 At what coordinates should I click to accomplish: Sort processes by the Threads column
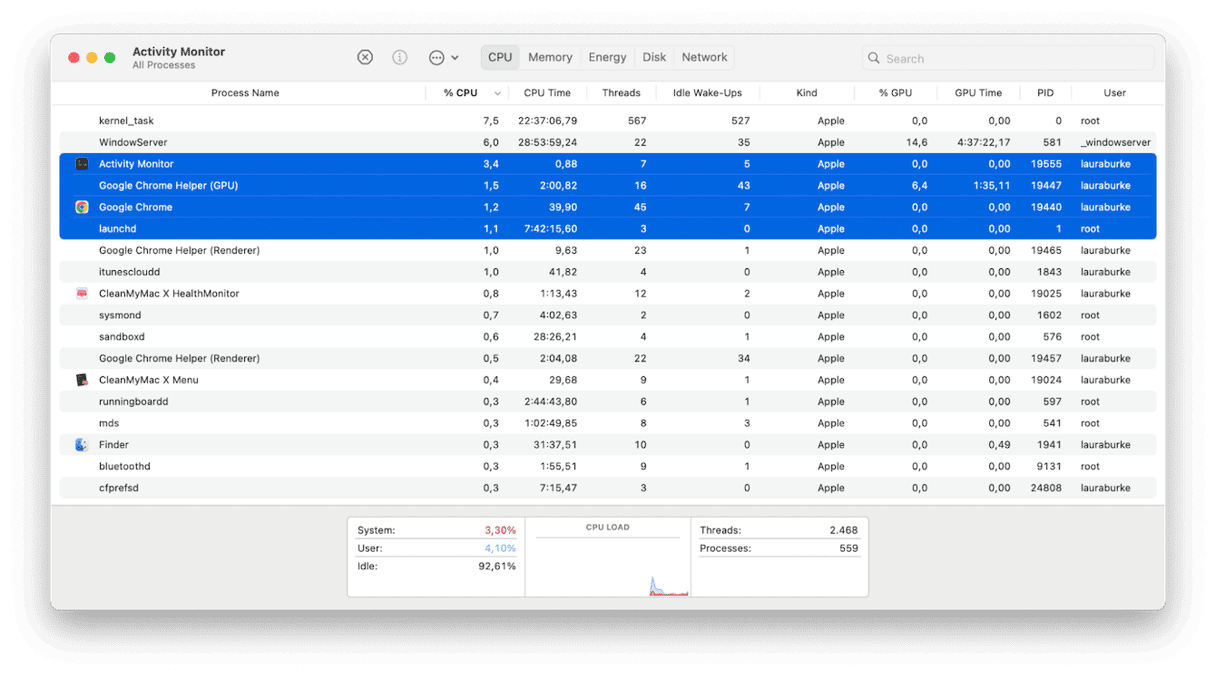point(621,92)
